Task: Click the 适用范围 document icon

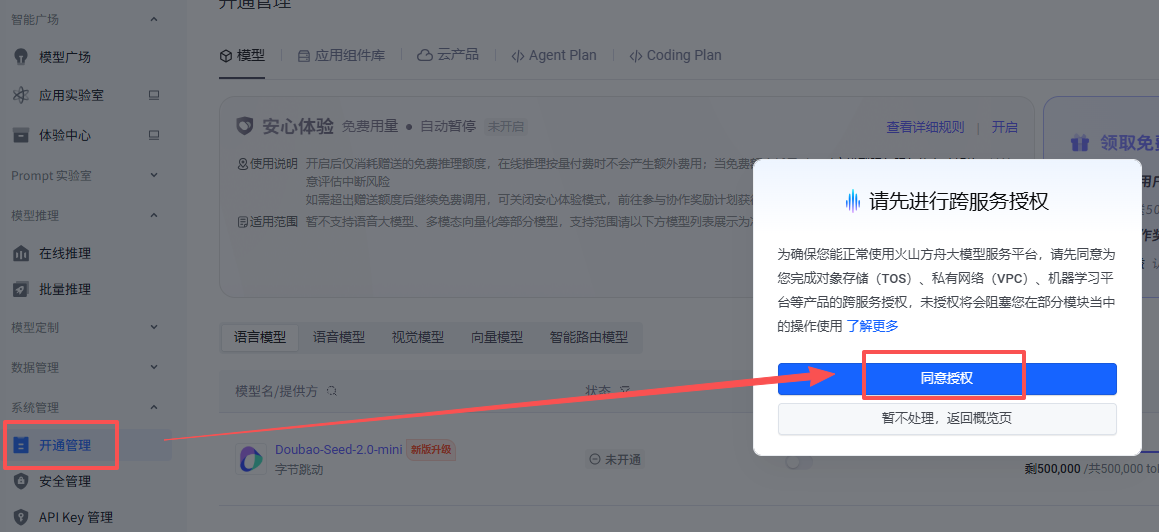Action: click(x=242, y=221)
